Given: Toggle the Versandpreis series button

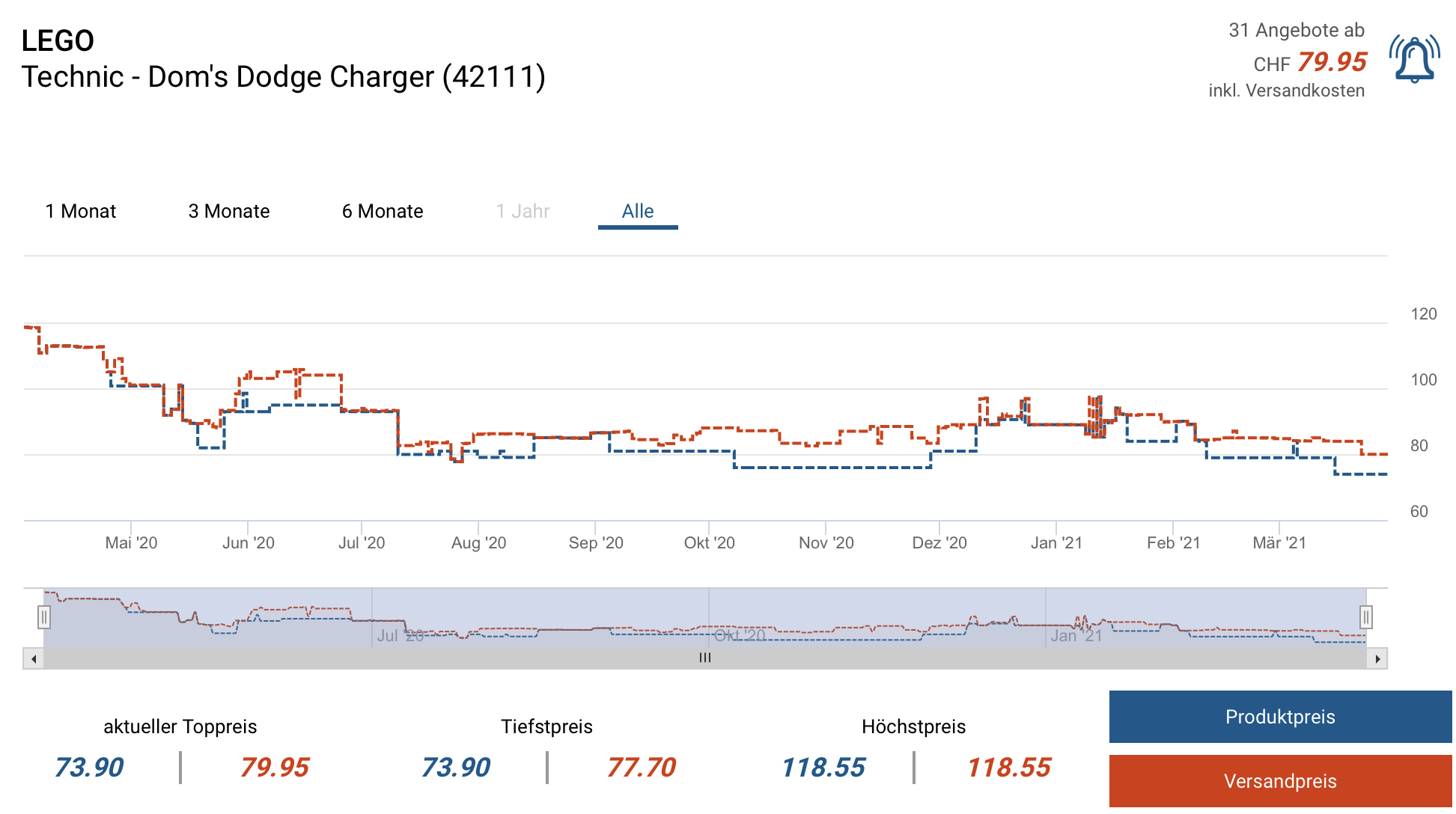Looking at the screenshot, I should click(x=1280, y=781).
